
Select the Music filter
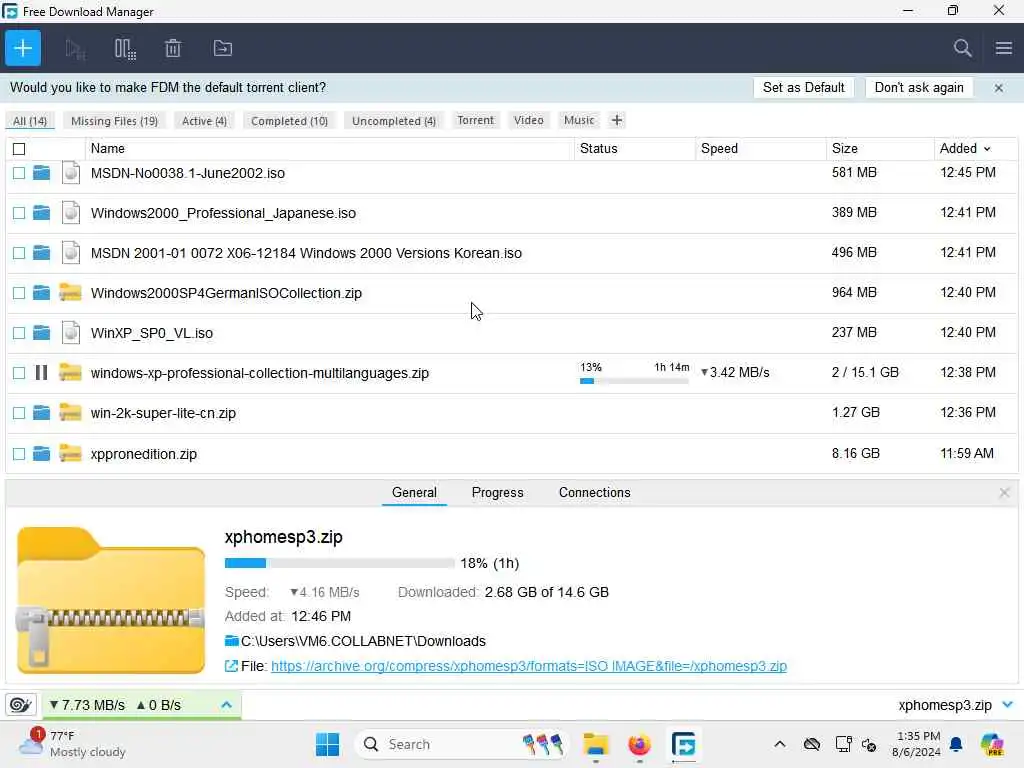579,120
